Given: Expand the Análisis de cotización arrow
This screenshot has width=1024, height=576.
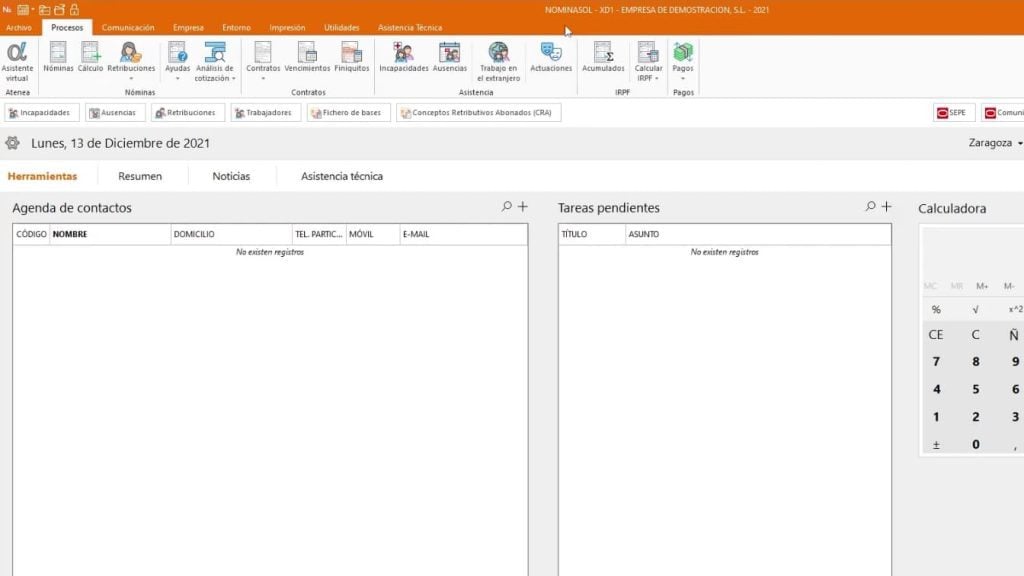Looking at the screenshot, I should point(233,78).
